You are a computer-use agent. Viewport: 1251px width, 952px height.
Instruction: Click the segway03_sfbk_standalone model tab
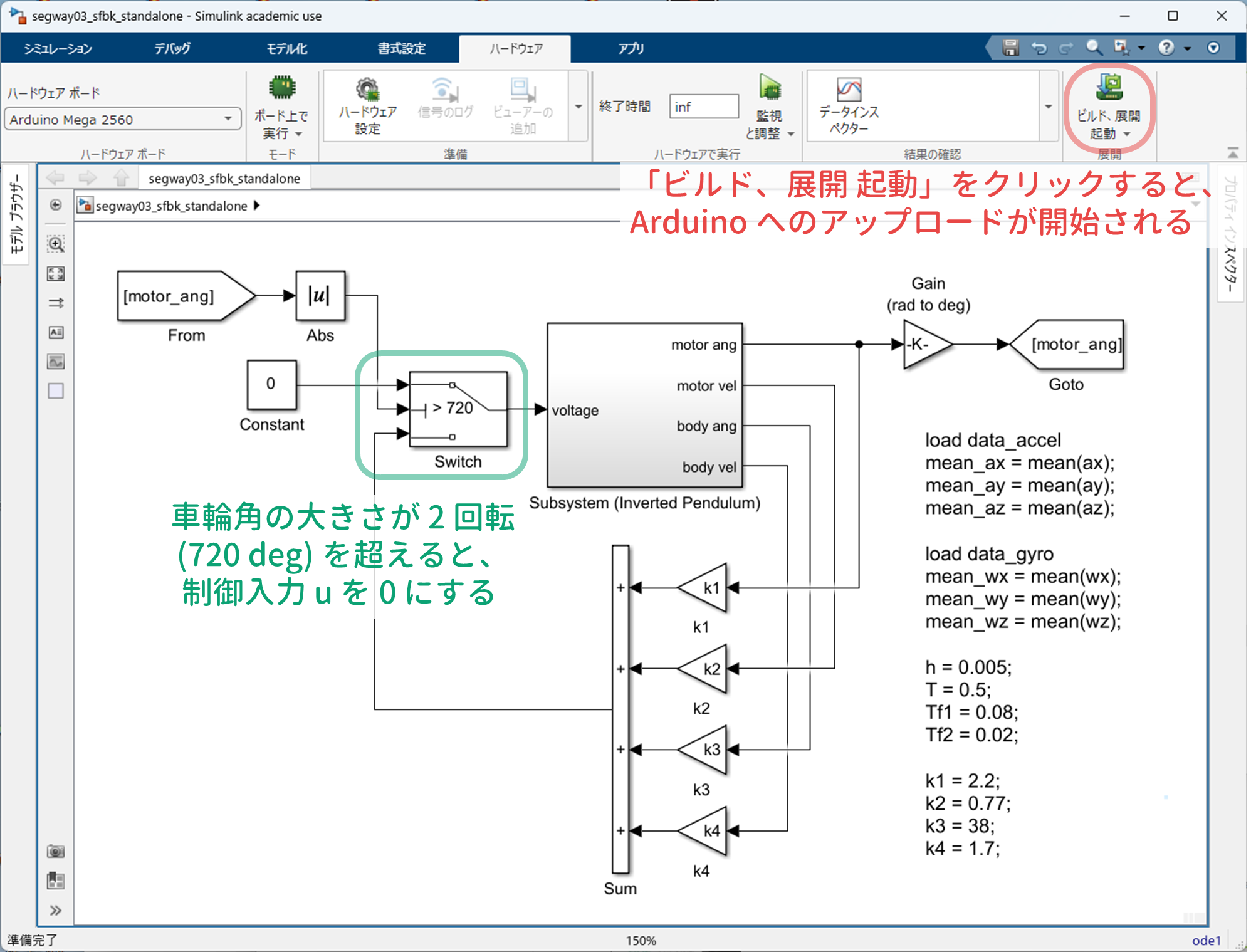[x=224, y=179]
